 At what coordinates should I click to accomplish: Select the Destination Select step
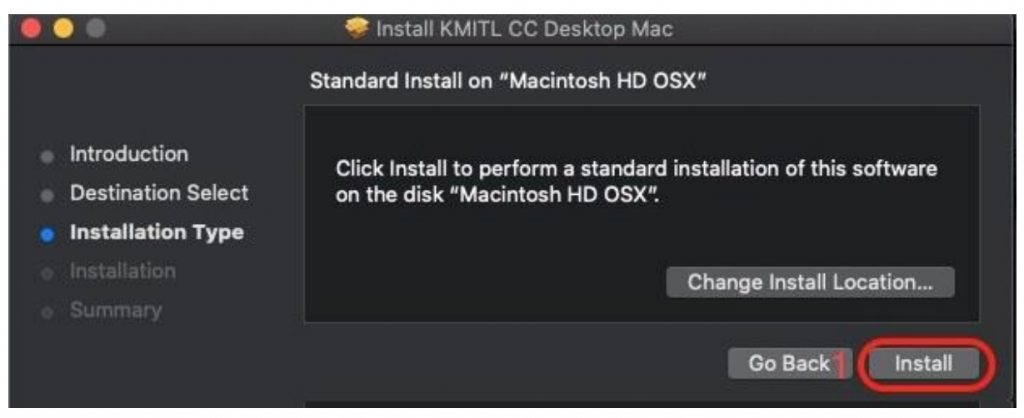click(x=159, y=193)
